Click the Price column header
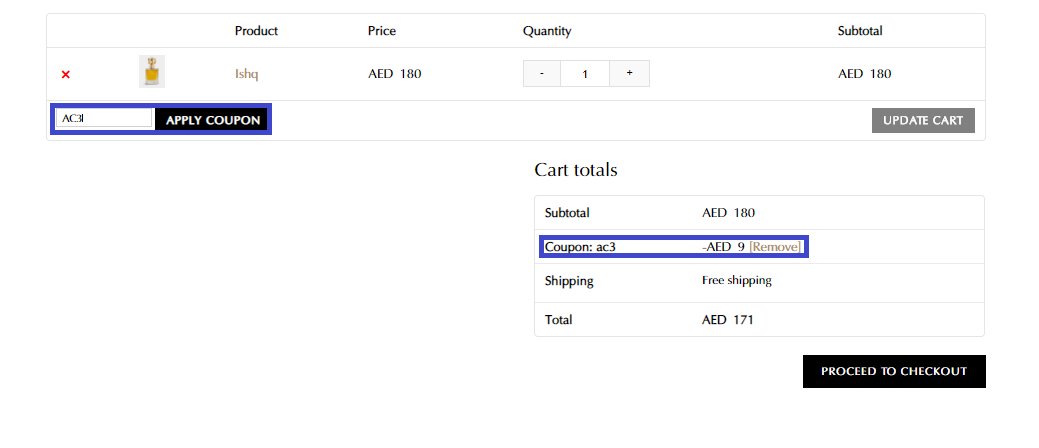Image resolution: width=1039 pixels, height=448 pixels. pyautogui.click(x=382, y=31)
